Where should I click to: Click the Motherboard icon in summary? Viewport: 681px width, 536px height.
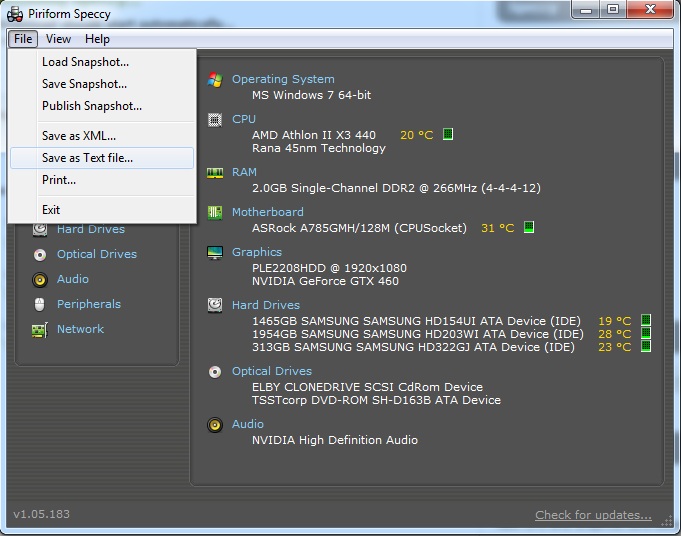(215, 212)
